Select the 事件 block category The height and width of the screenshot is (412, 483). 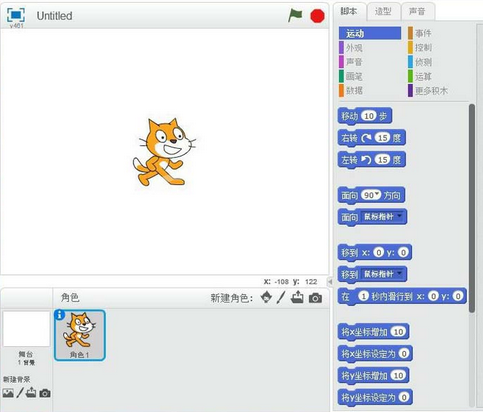click(x=420, y=33)
